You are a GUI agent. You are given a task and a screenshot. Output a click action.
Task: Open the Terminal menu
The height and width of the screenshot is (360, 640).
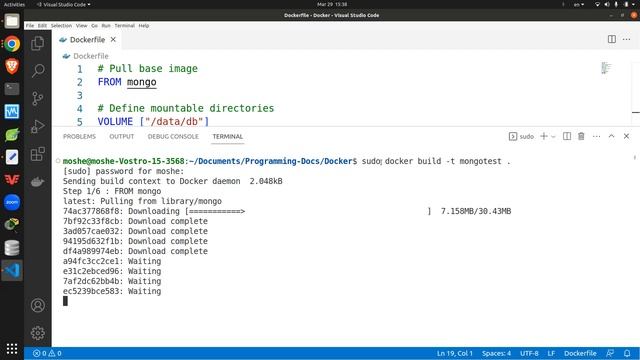pos(124,26)
